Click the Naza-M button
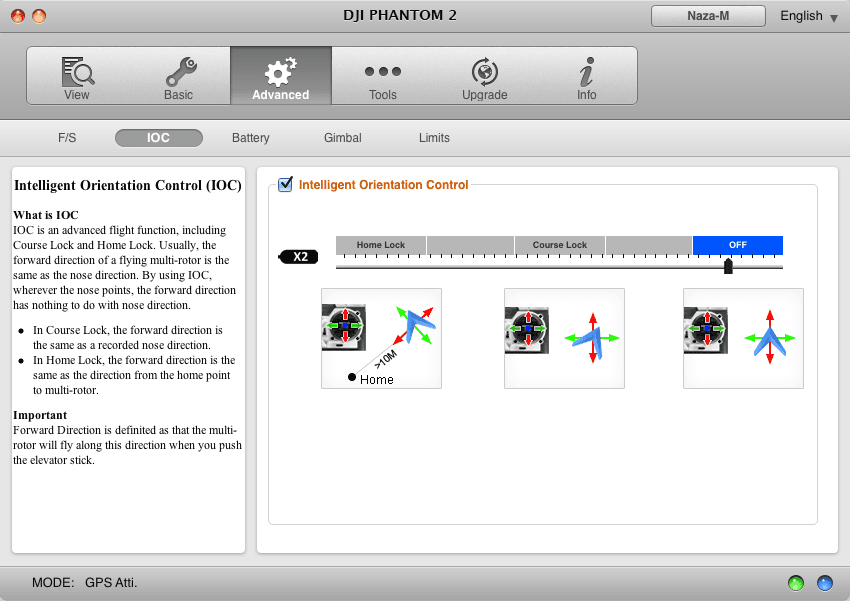850x601 pixels. pyautogui.click(x=708, y=16)
